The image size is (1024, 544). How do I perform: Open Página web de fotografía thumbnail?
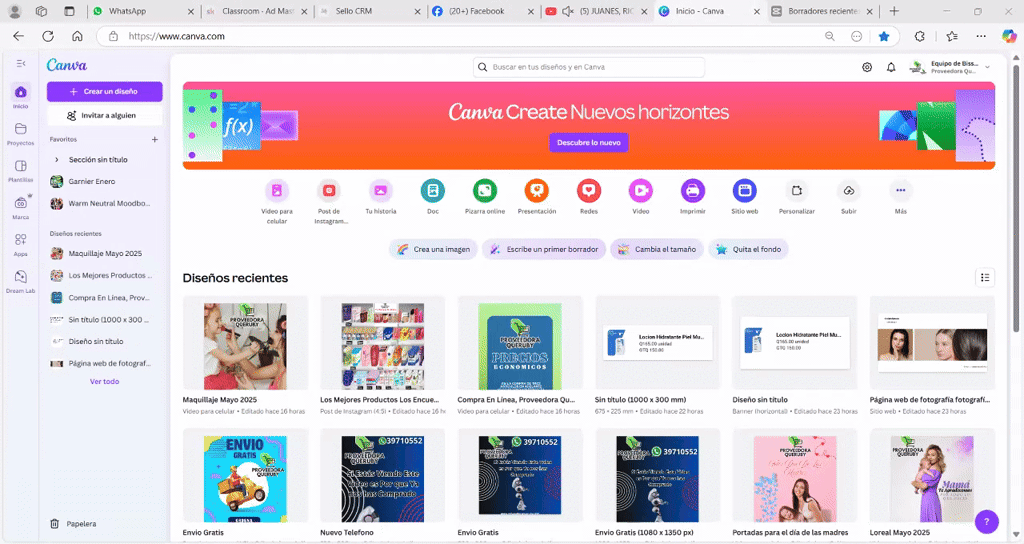coord(932,344)
